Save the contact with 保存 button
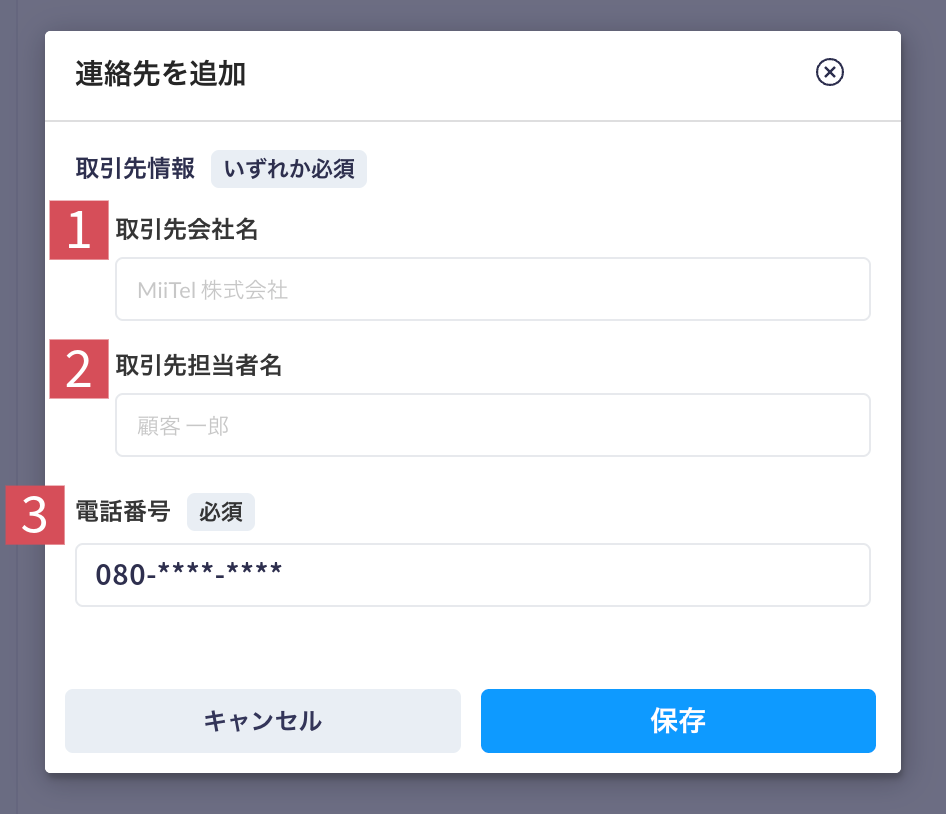 (x=678, y=720)
